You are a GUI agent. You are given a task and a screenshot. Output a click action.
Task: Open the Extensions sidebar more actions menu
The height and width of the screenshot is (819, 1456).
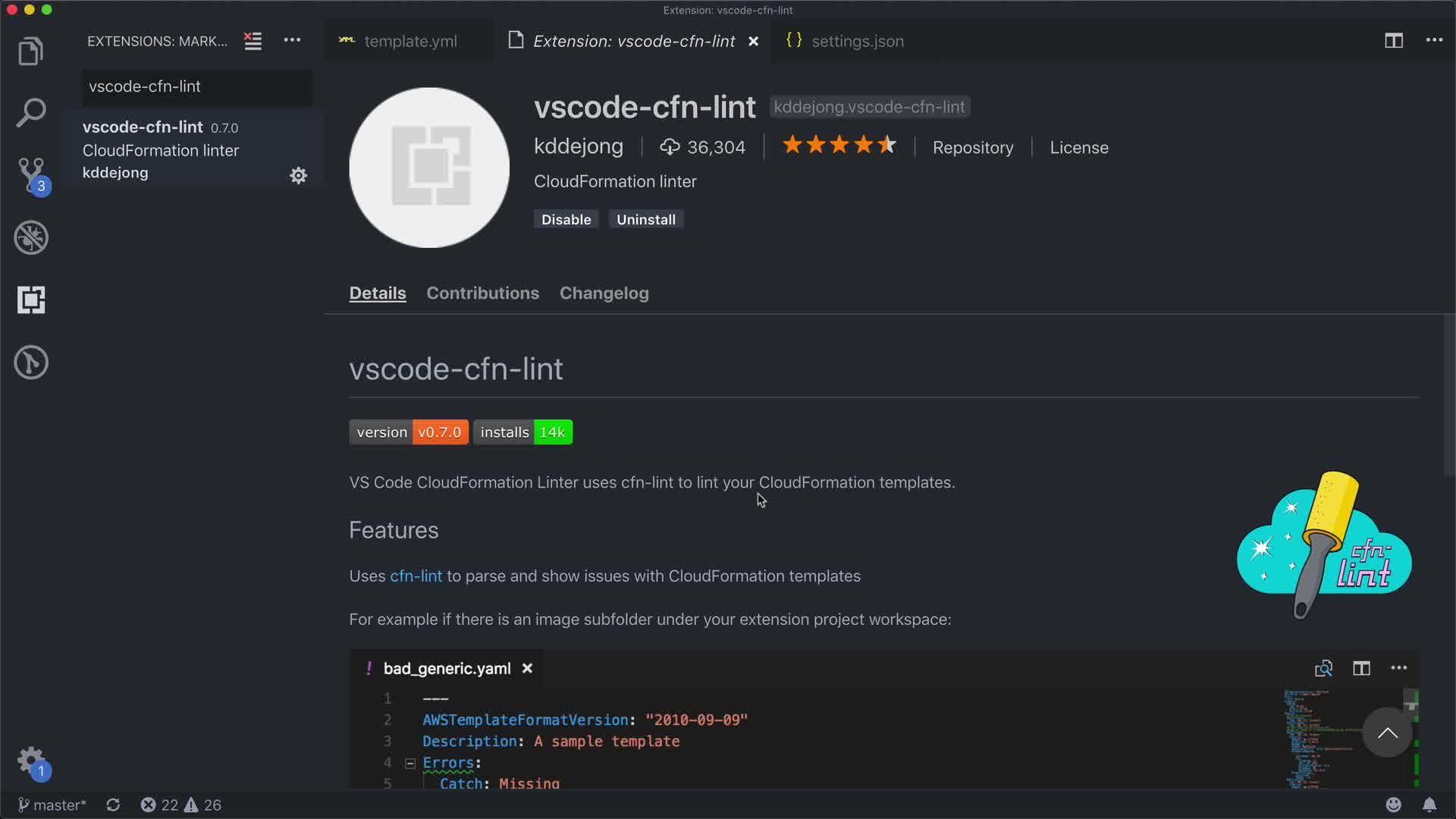[292, 41]
